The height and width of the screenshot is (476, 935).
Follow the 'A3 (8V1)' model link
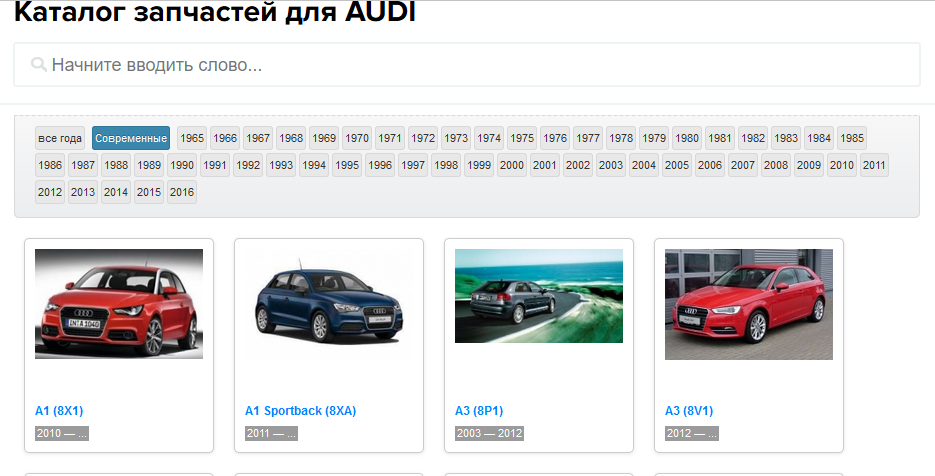pyautogui.click(x=689, y=411)
